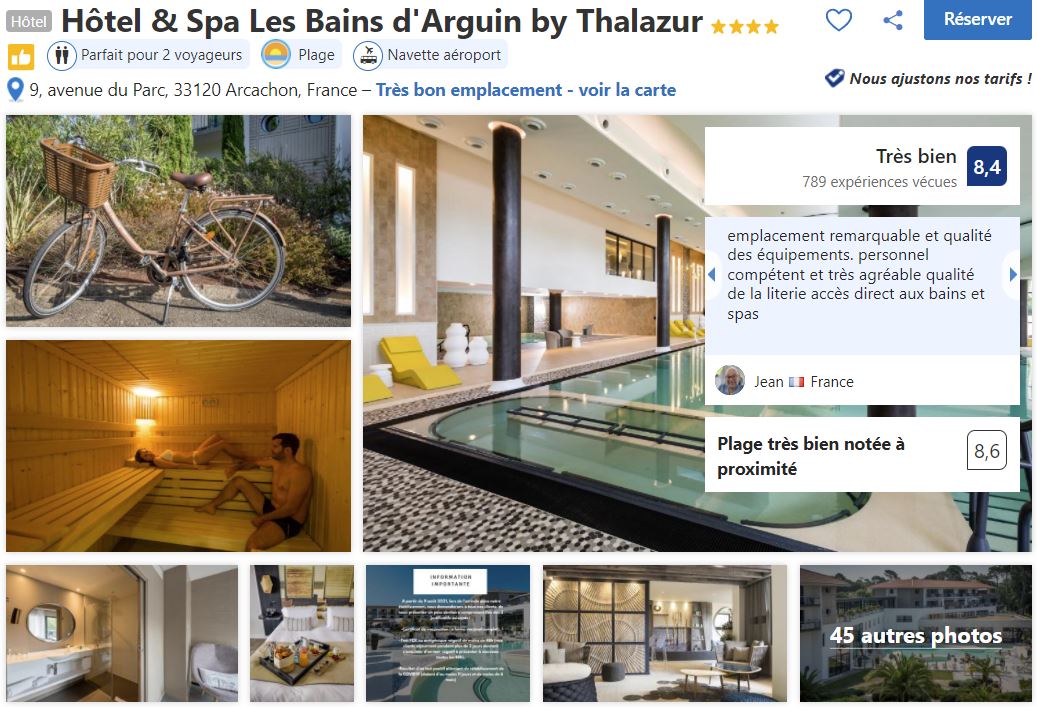The image size is (1037, 707).
Task: Open the 'Très bon emplacement - voir la carte' link
Action: coord(526,90)
